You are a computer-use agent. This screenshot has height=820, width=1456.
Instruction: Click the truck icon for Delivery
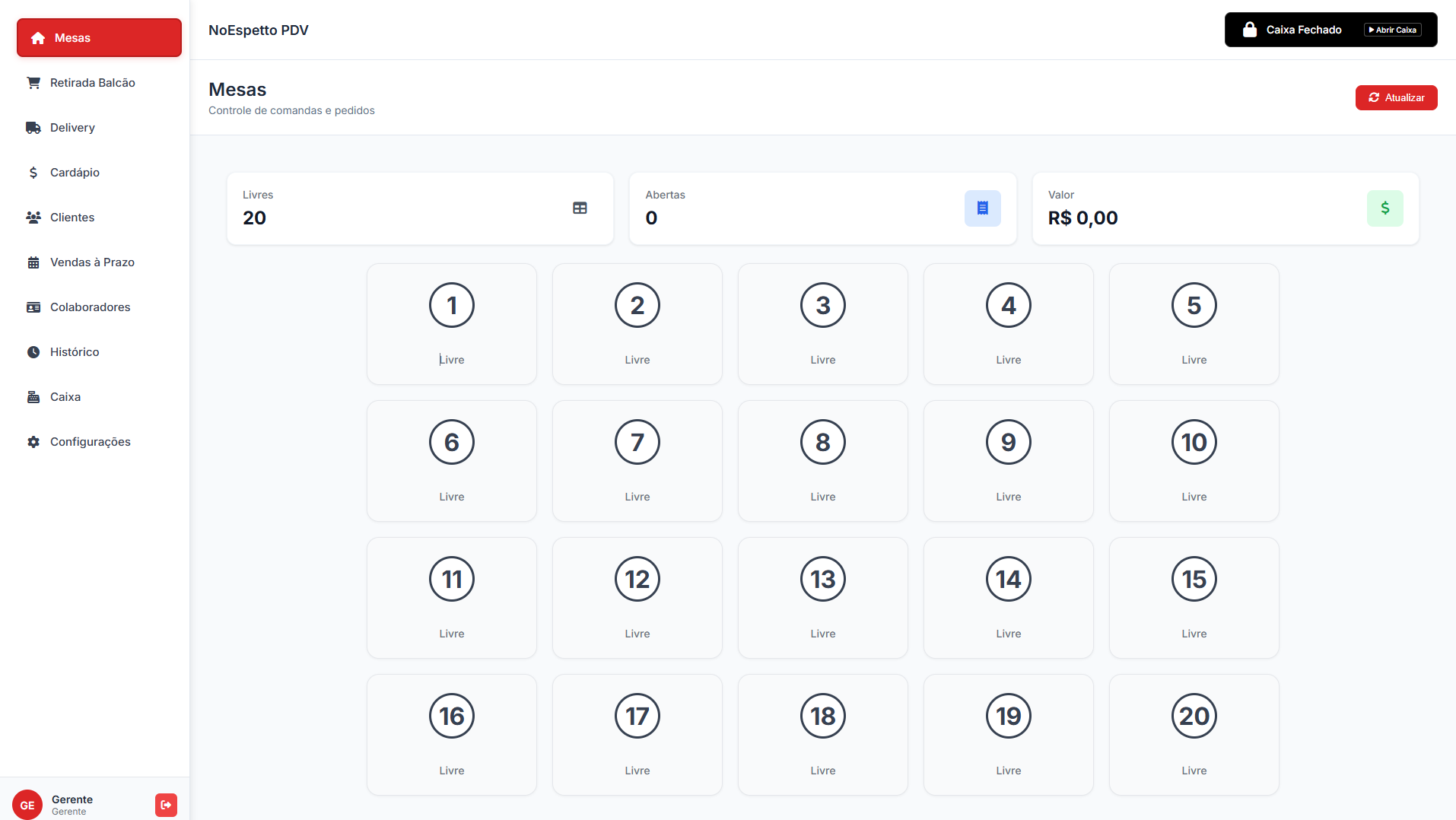(33, 128)
